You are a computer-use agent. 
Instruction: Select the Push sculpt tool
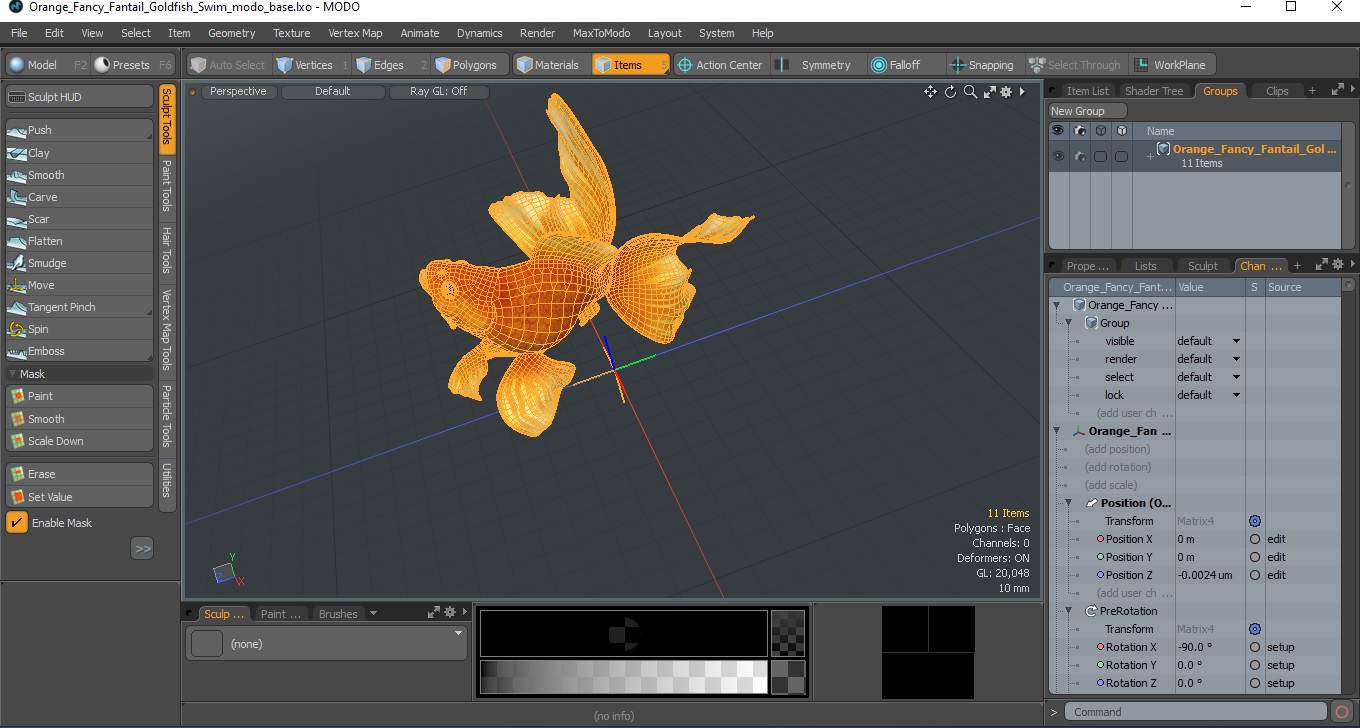pos(79,130)
